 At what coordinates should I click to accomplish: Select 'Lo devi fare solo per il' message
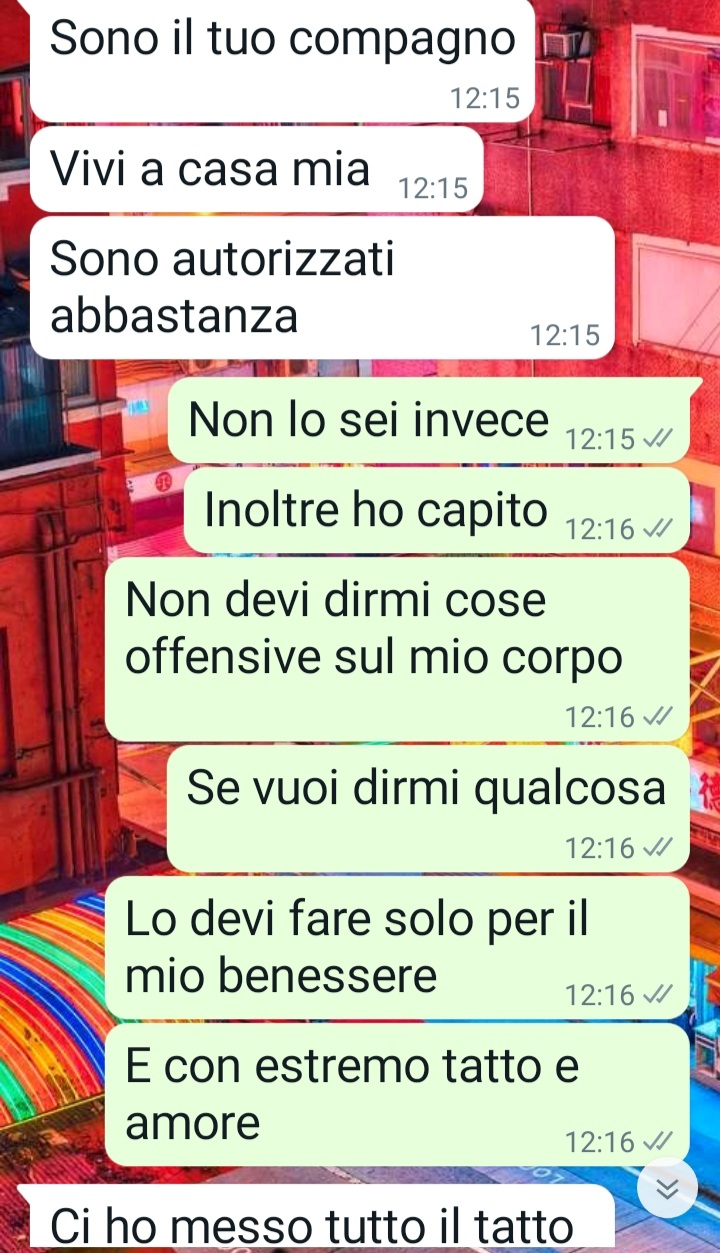tap(397, 947)
